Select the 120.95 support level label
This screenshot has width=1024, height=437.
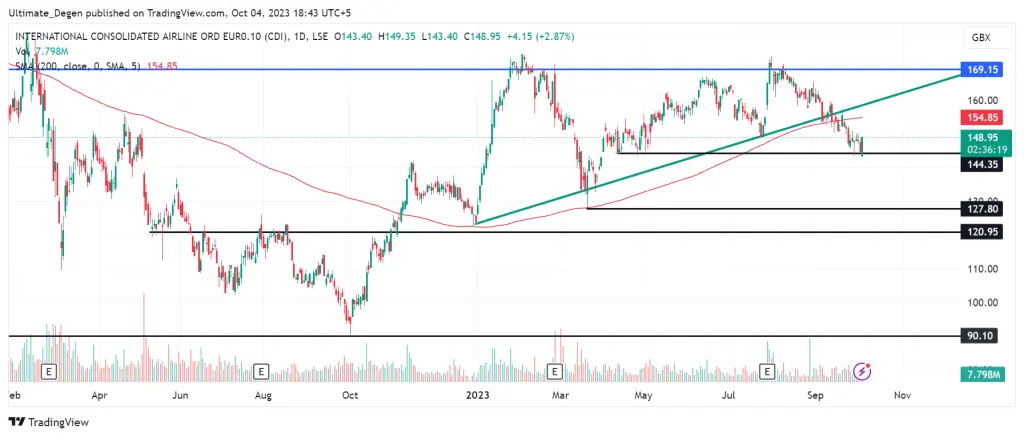tap(982, 232)
